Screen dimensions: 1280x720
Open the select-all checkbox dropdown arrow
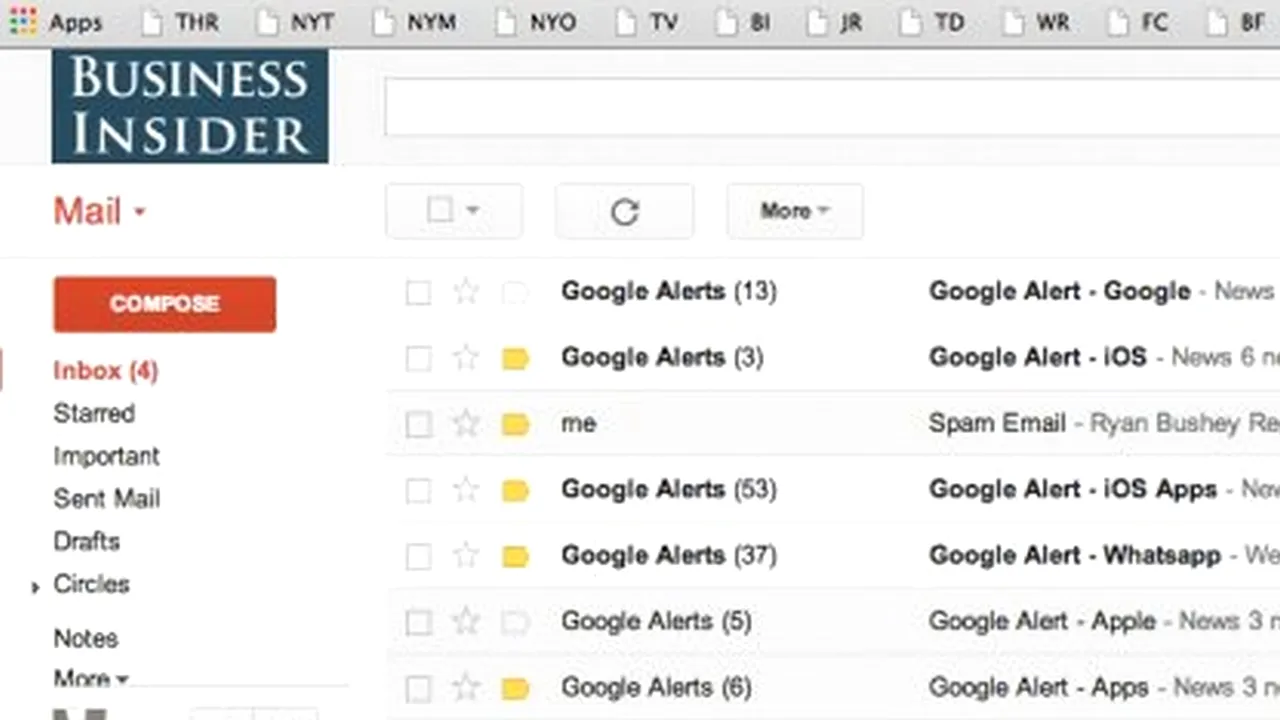click(472, 211)
